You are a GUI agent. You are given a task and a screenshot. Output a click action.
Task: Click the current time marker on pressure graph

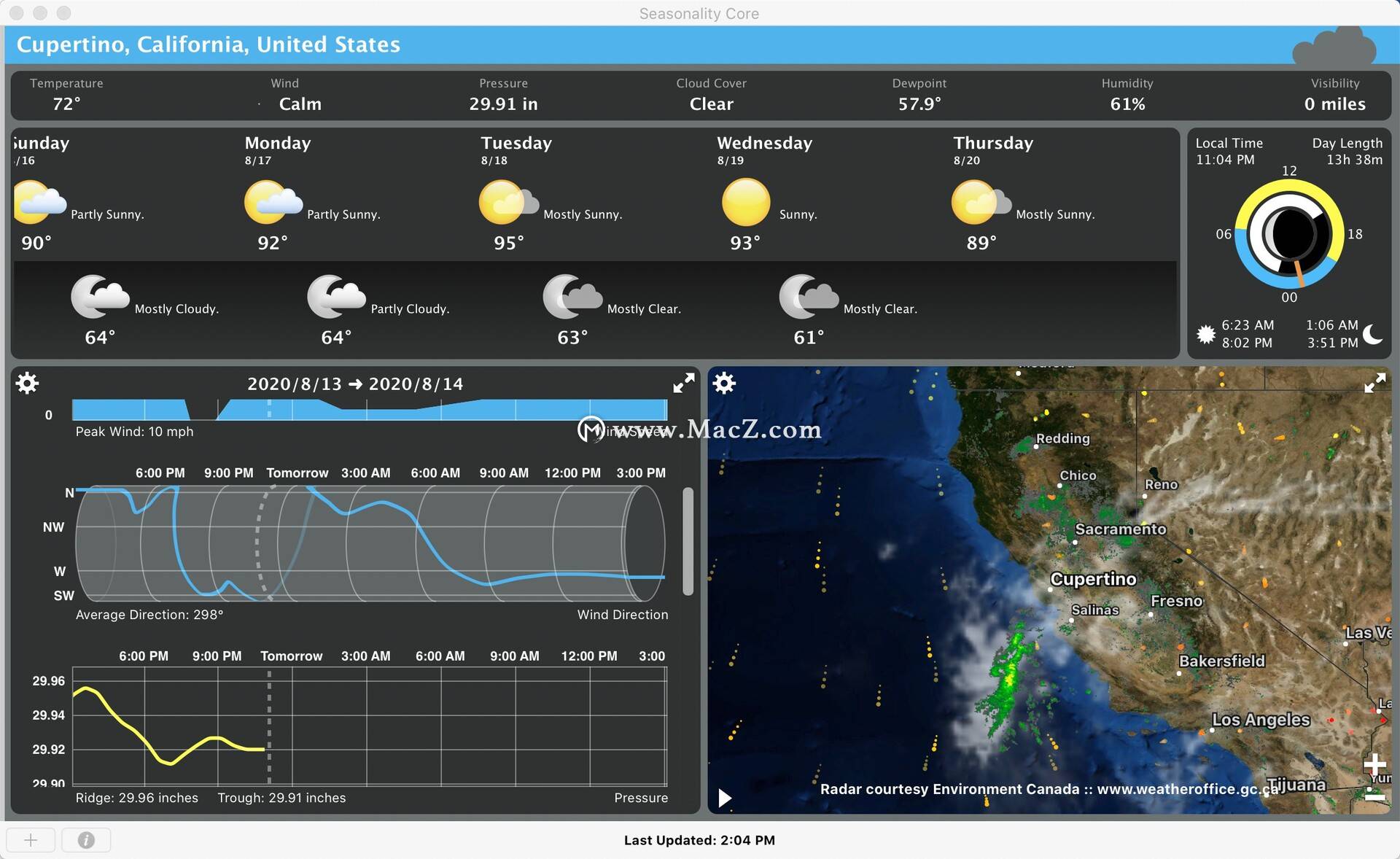coord(269,726)
